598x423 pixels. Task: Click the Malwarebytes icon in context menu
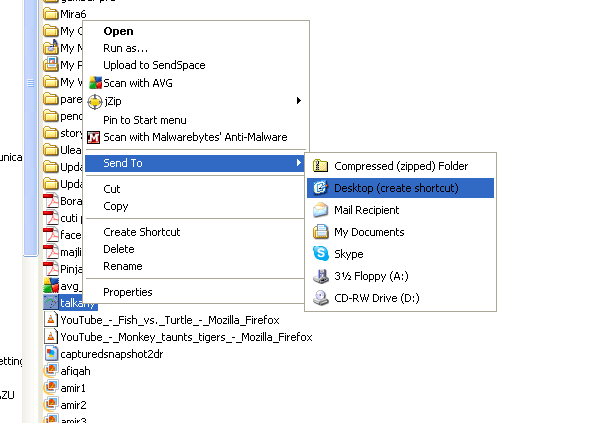point(94,137)
